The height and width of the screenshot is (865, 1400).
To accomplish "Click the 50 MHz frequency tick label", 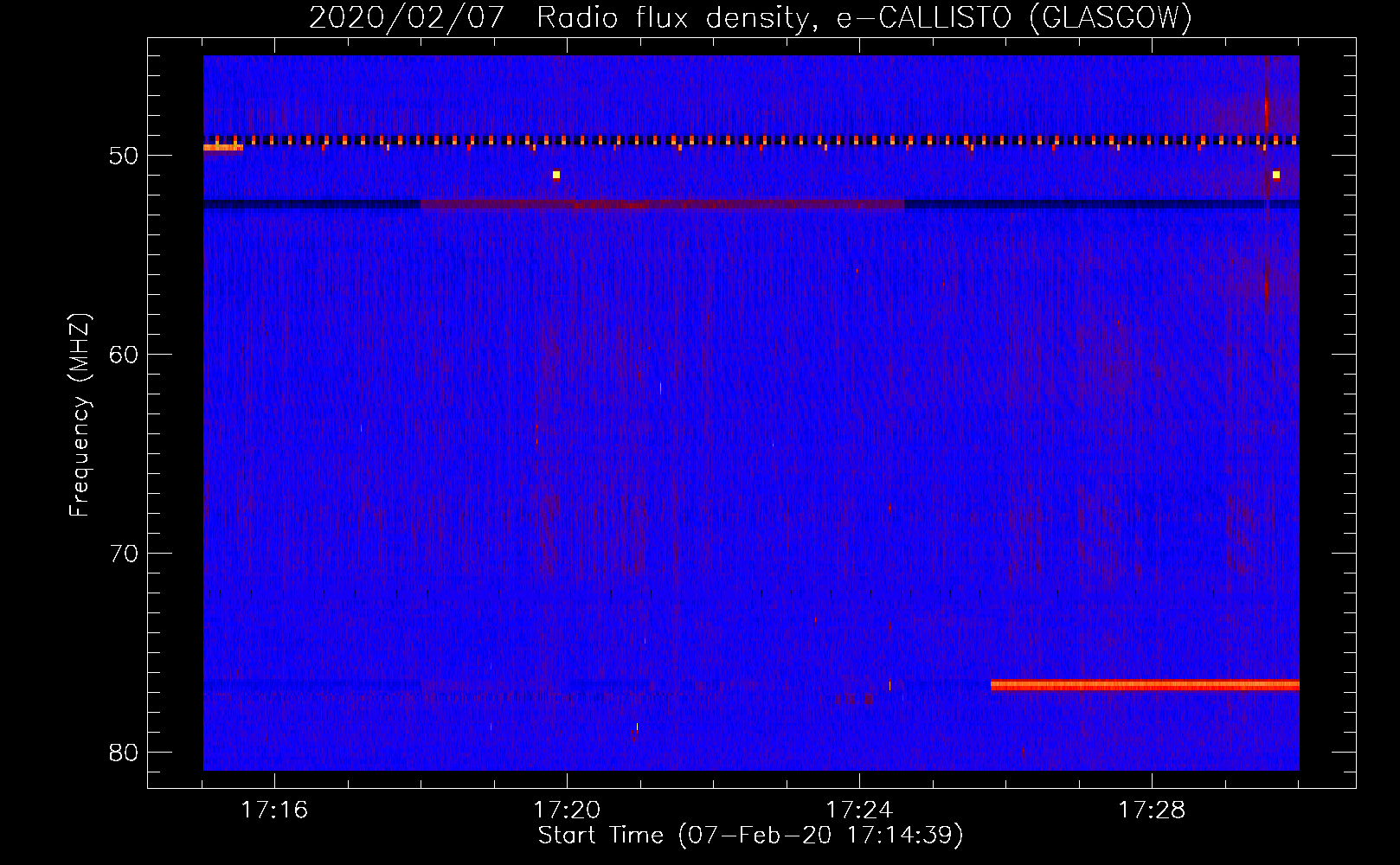I will click(124, 156).
